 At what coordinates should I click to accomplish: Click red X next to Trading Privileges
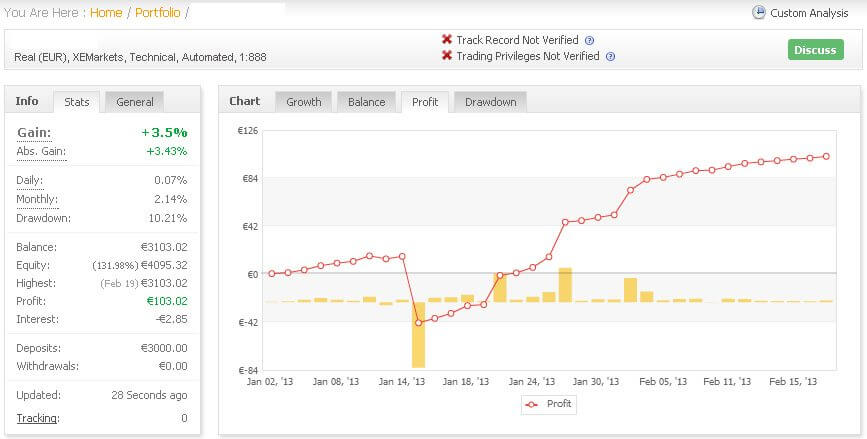pyautogui.click(x=447, y=56)
